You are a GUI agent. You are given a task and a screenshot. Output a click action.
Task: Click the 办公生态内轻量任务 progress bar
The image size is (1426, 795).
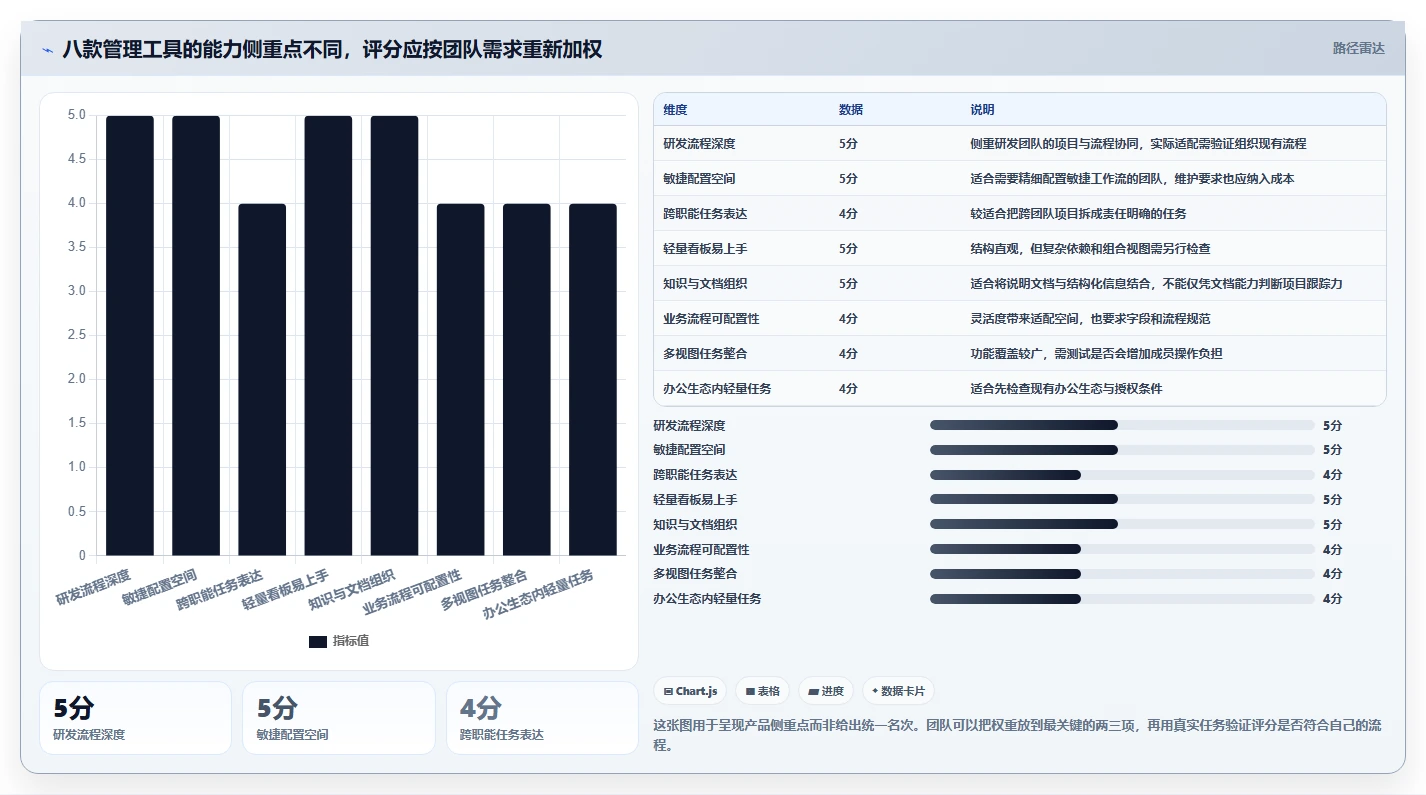pos(1122,599)
